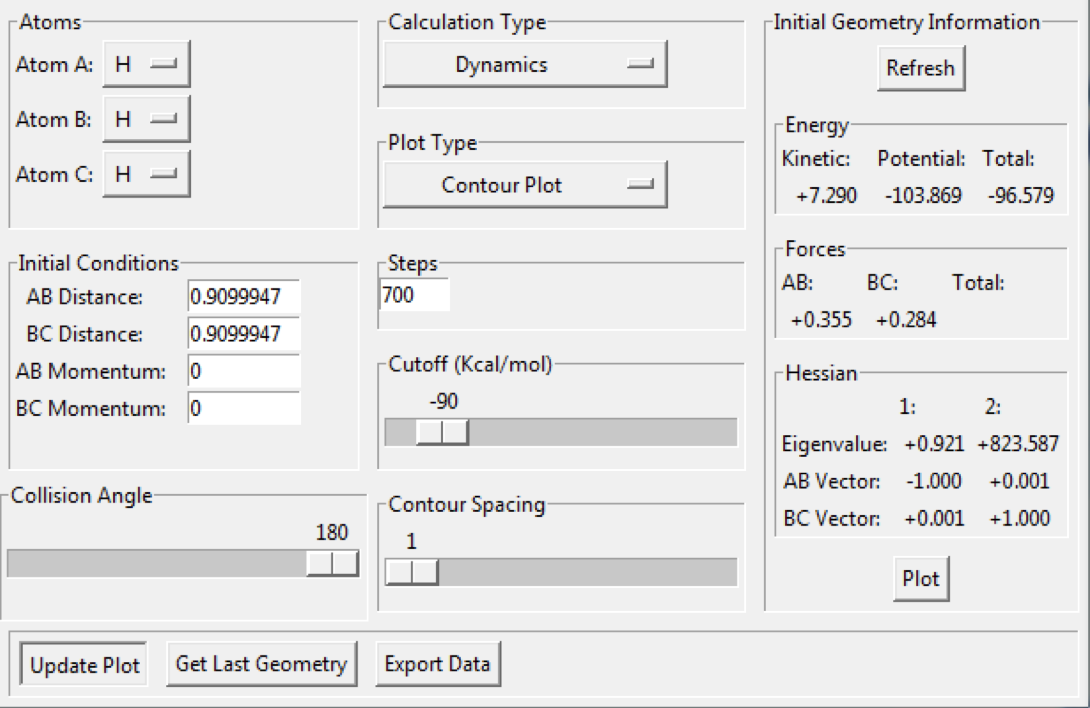Grab the Cutoff slider handle
This screenshot has width=1090, height=708.
click(x=442, y=432)
